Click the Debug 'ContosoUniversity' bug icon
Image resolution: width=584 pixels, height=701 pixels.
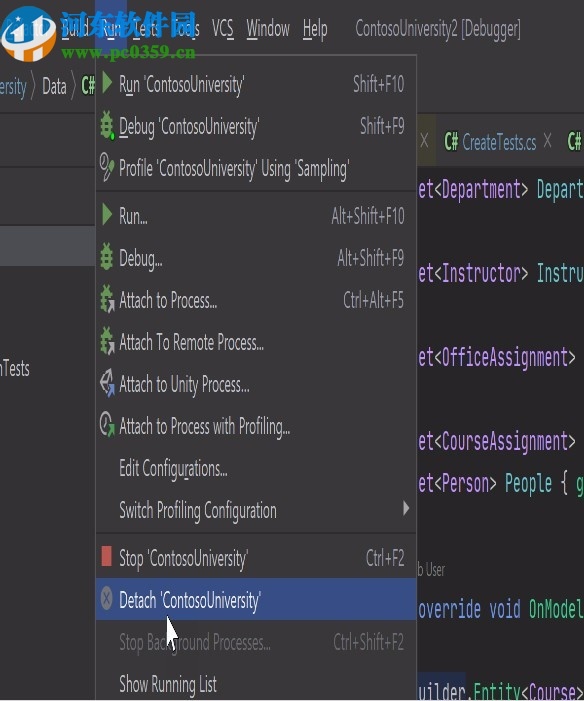point(107,125)
